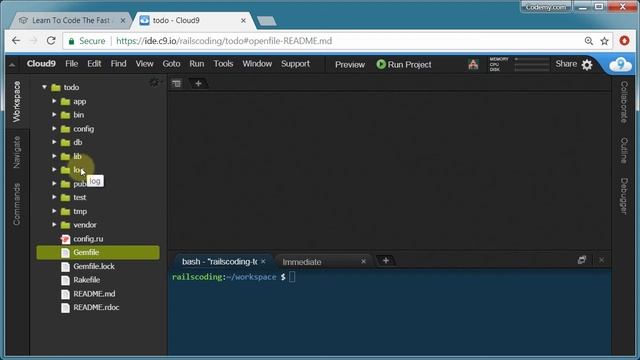Click the editor pane tab list icon
This screenshot has height=360, width=640.
click(176, 84)
